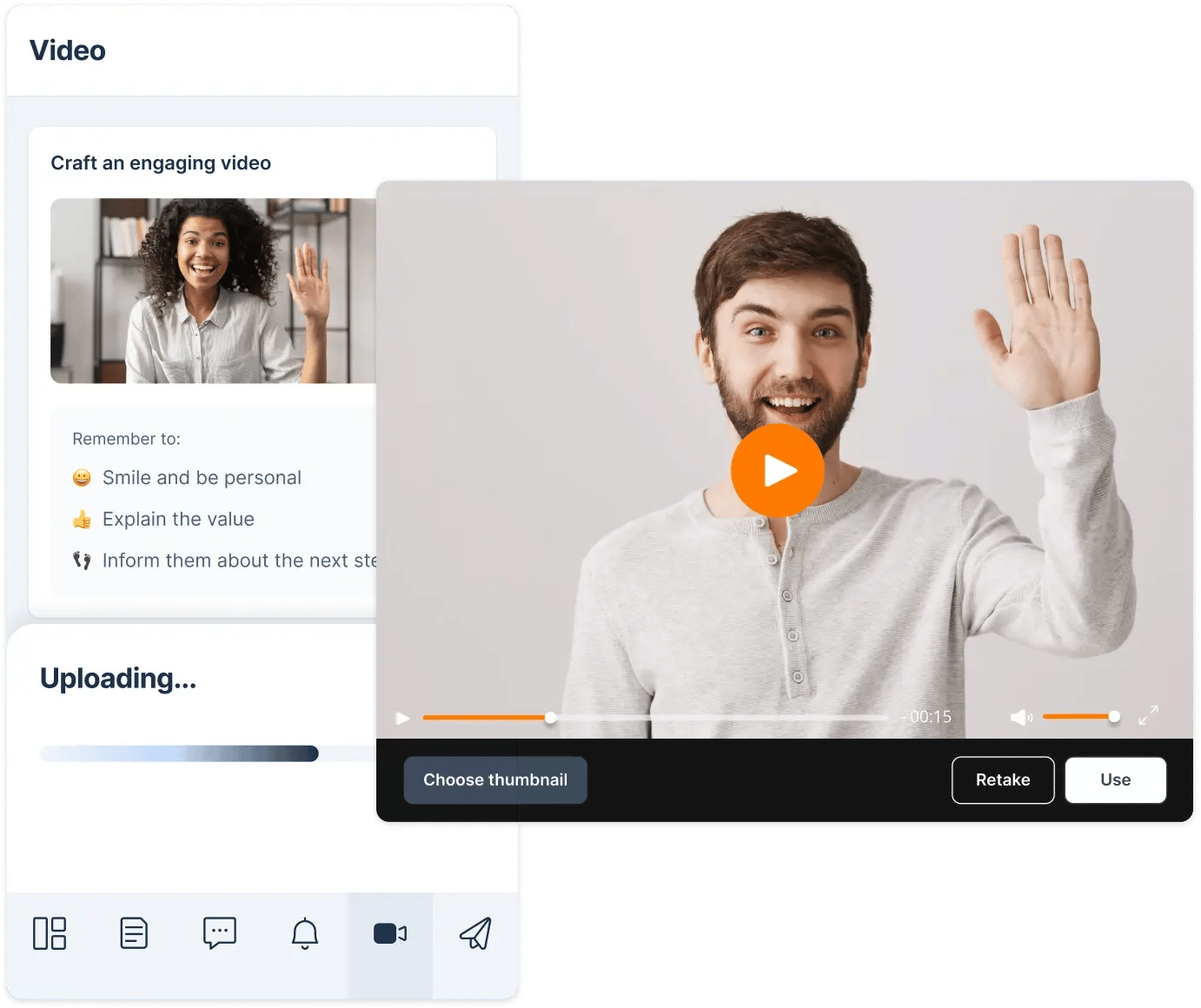
Task: Click the 'Smile and be personal' tip
Action: [202, 478]
